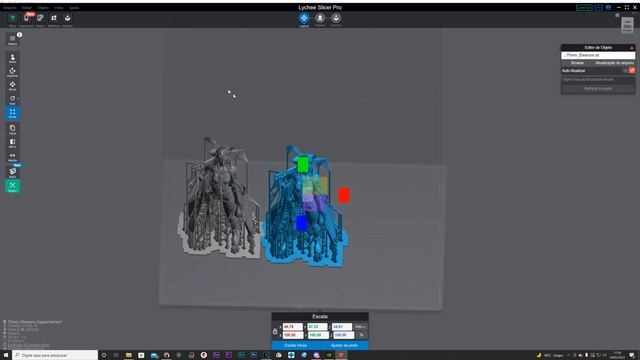Click the Windows Start button

coord(6,355)
